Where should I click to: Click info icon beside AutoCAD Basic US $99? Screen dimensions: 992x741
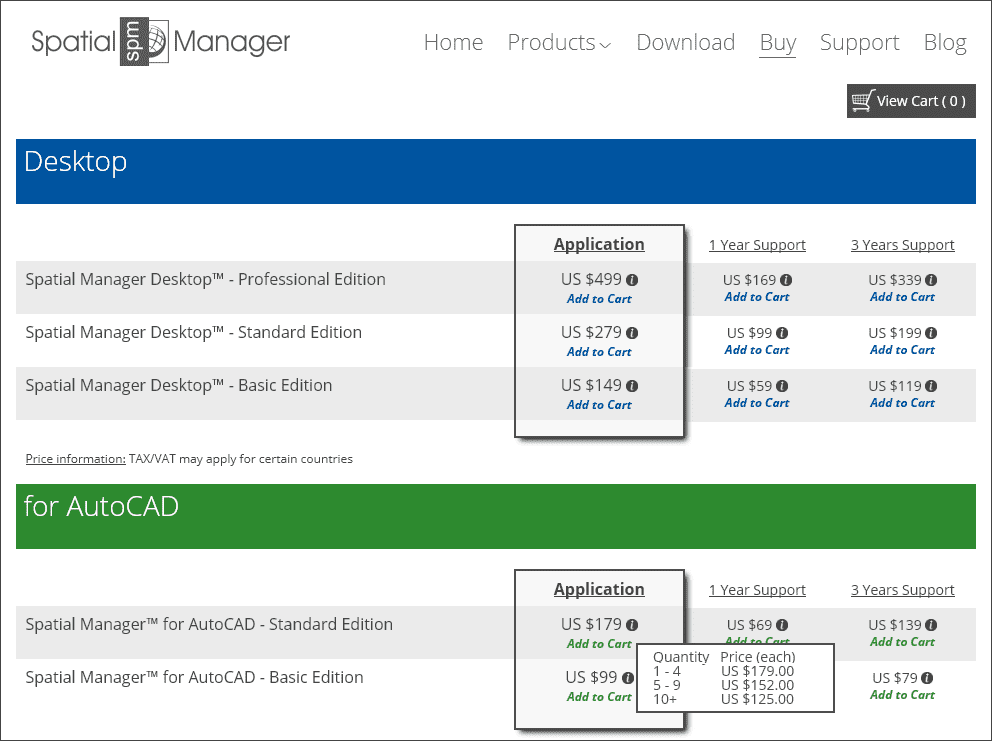(628, 678)
